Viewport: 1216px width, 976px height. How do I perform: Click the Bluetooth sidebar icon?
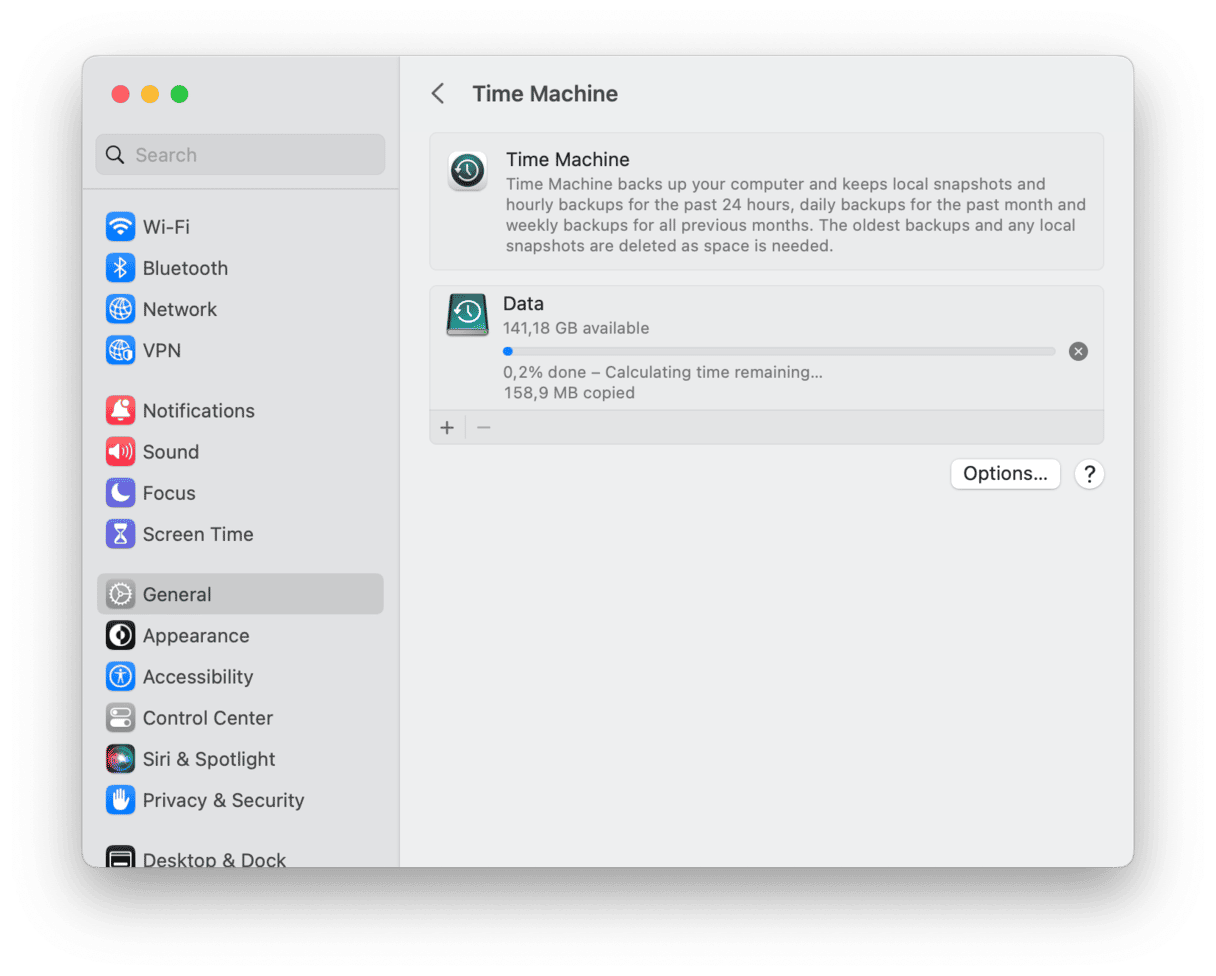tap(120, 268)
